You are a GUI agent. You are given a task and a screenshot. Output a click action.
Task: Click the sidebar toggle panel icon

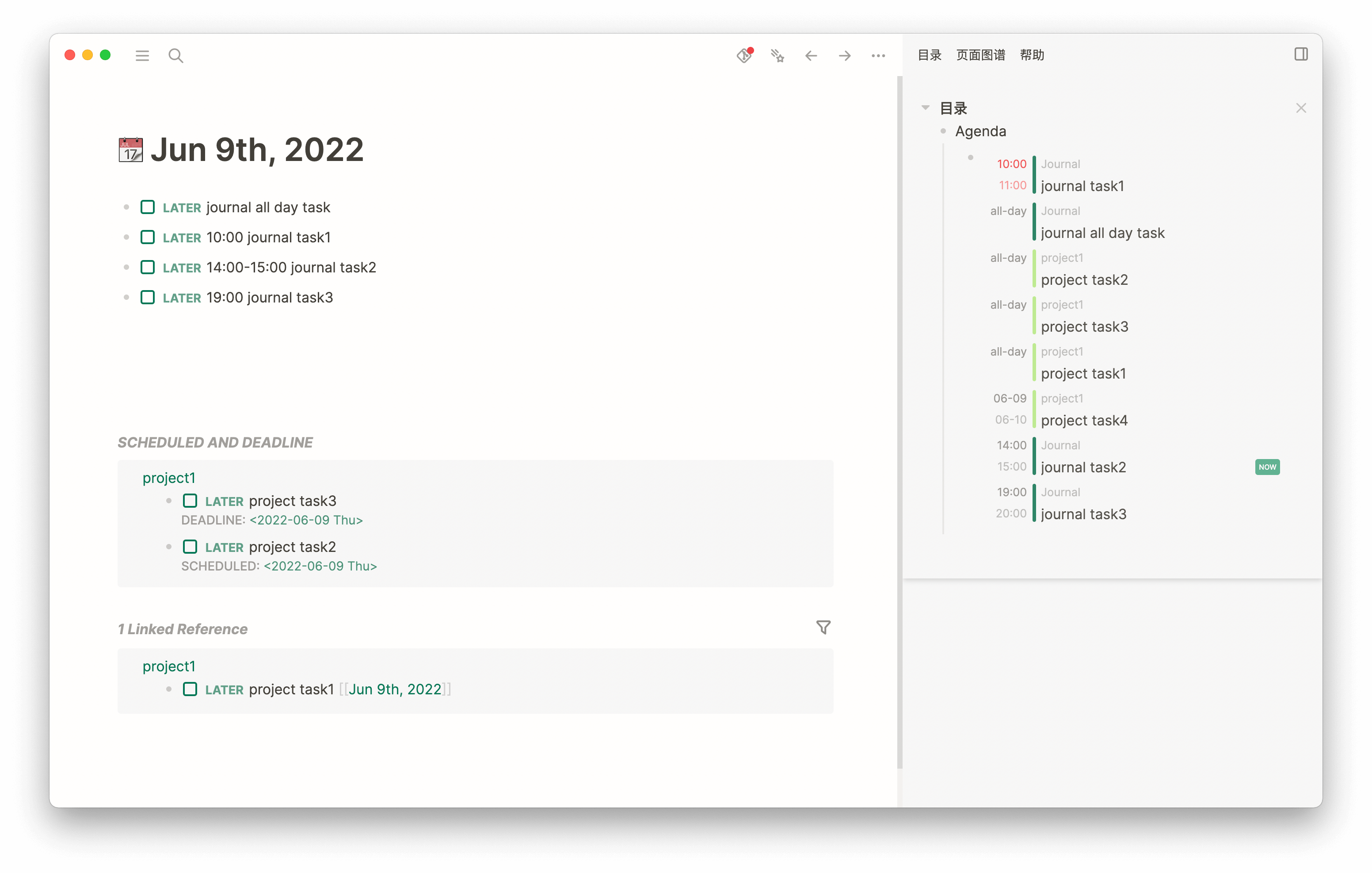coord(1300,55)
